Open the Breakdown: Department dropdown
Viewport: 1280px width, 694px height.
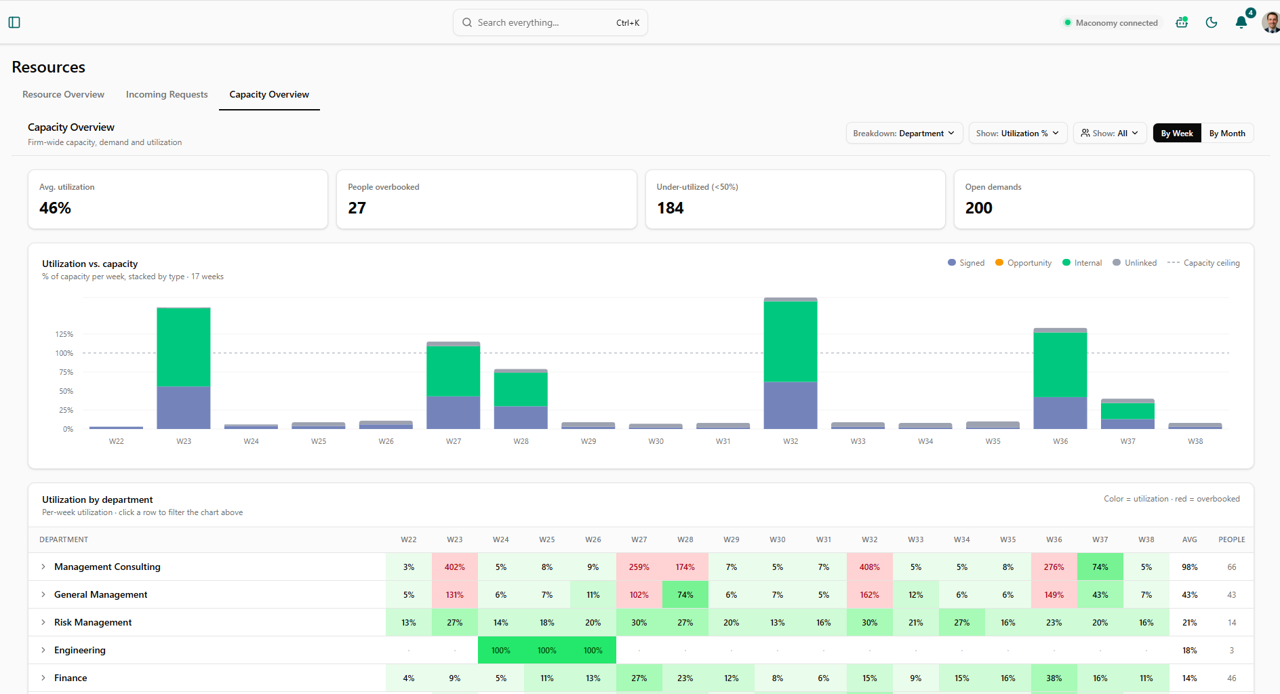click(904, 133)
